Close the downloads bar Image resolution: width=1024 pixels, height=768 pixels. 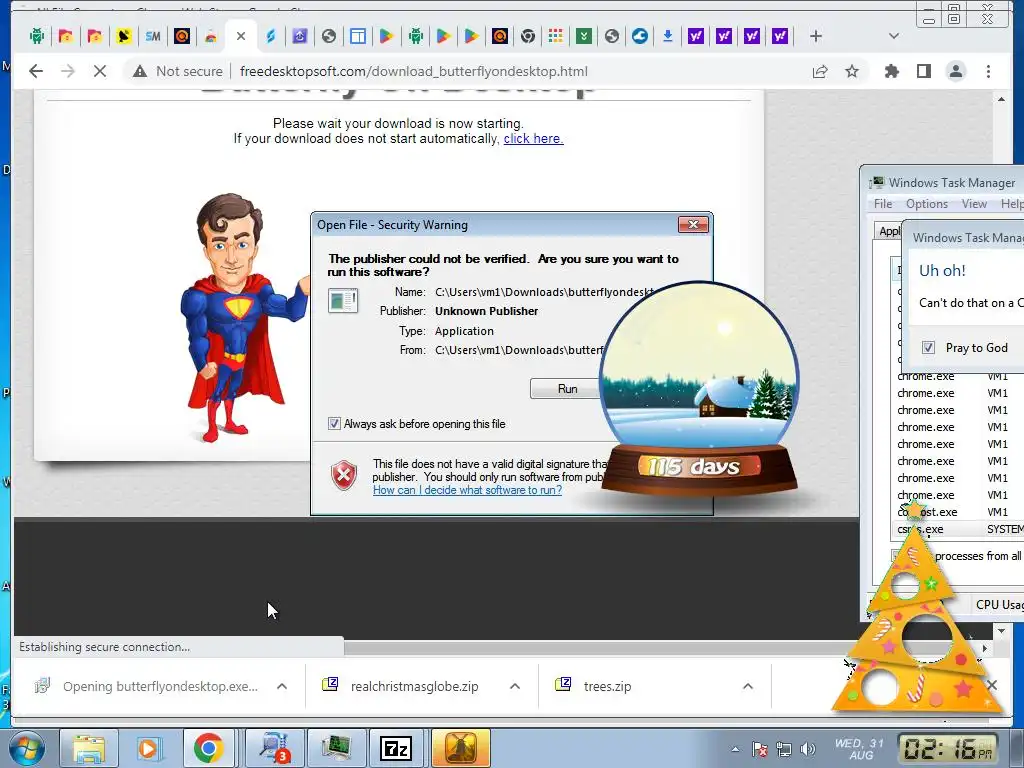tap(992, 684)
